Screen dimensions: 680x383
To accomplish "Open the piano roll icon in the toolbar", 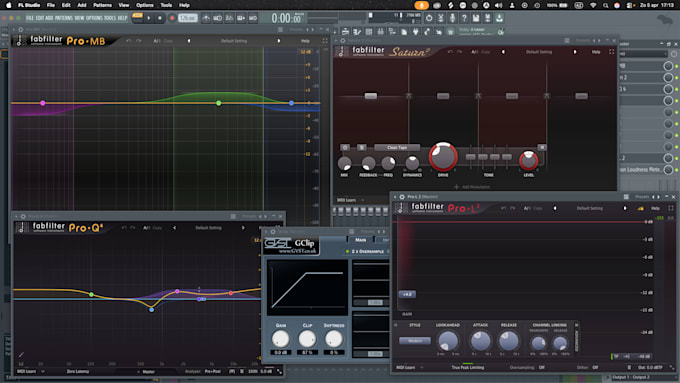I will tap(357, 32).
